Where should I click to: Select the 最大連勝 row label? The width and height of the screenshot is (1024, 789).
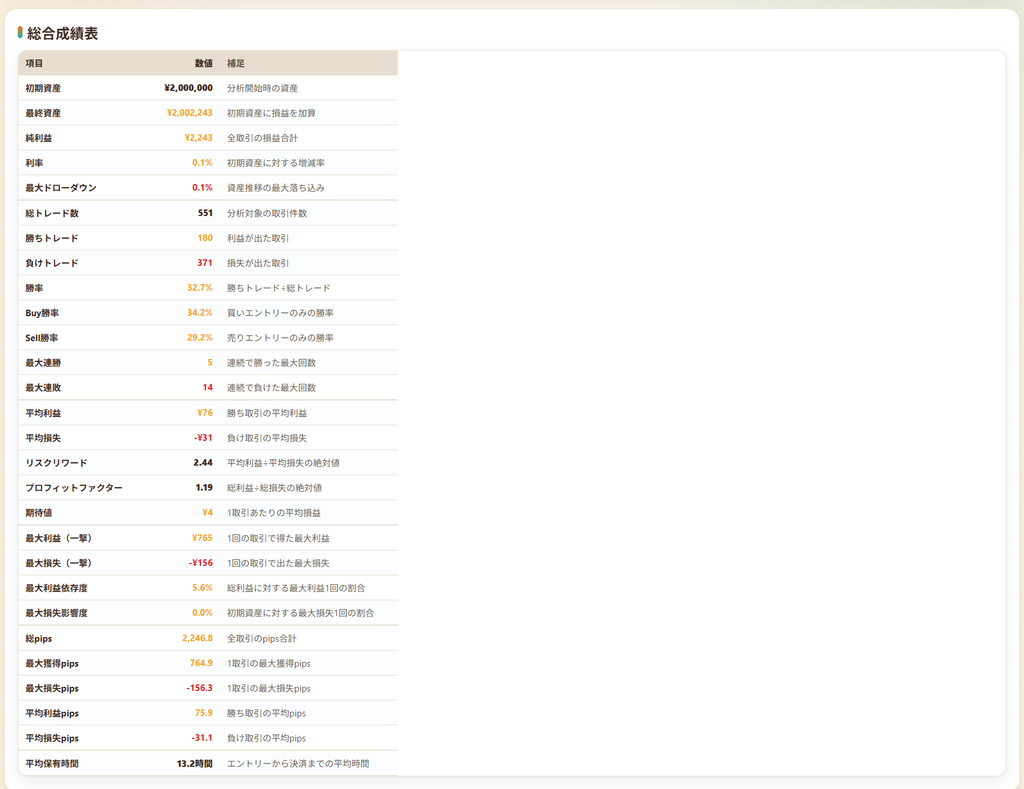43,362
